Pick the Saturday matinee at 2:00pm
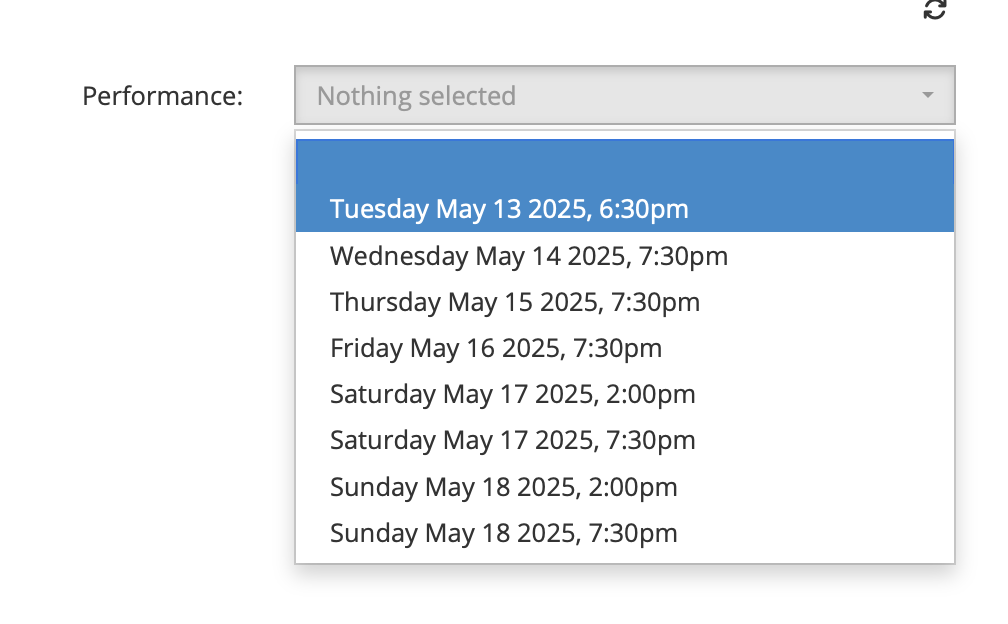 click(x=512, y=394)
